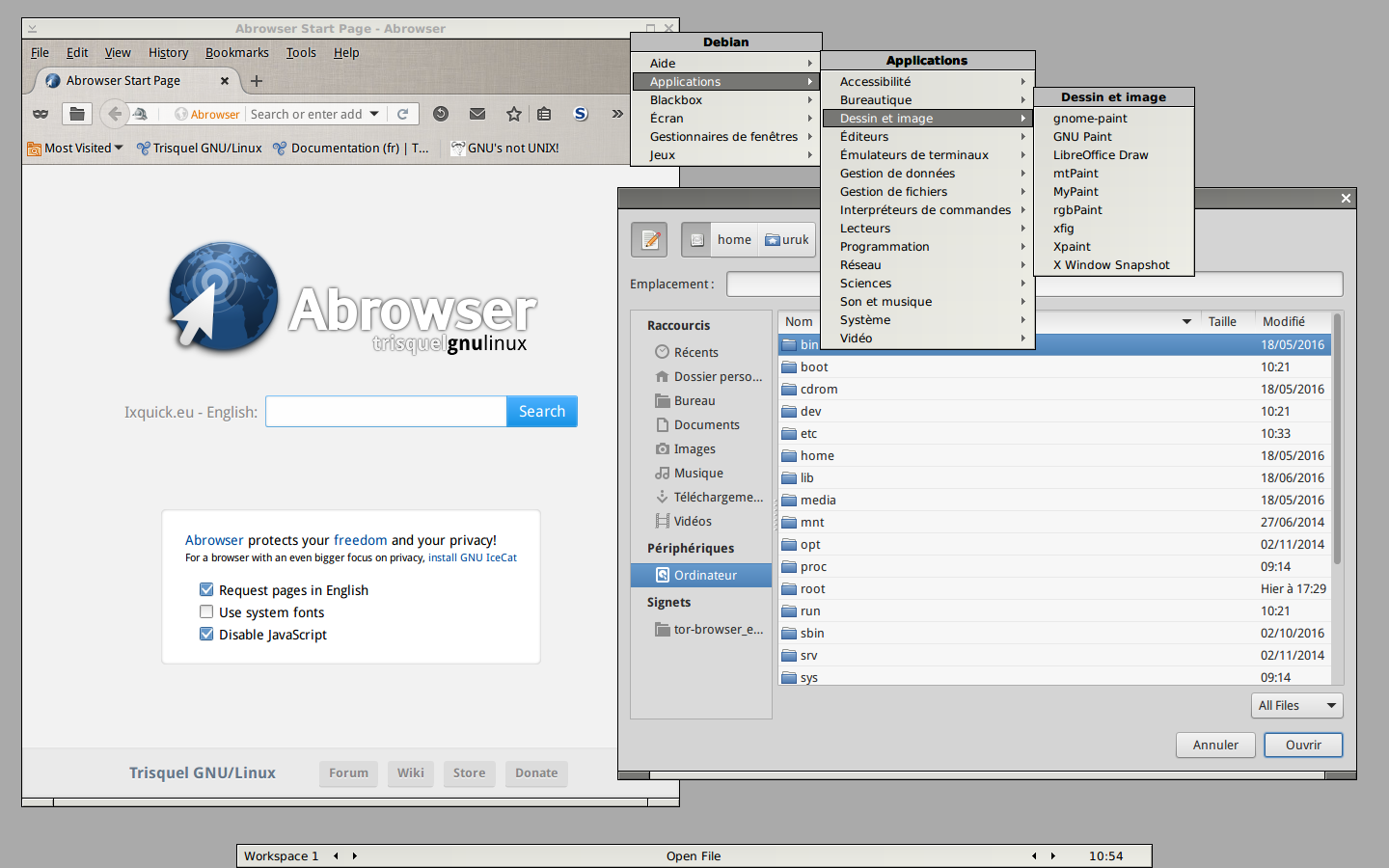This screenshot has height=868, width=1389.
Task: Click the disk root icon in path bar
Action: tap(696, 239)
